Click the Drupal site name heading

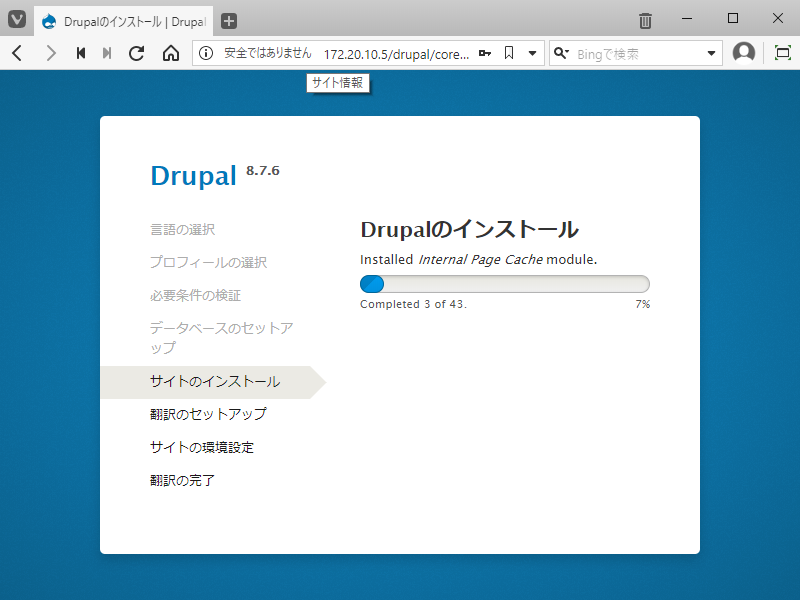(193, 177)
